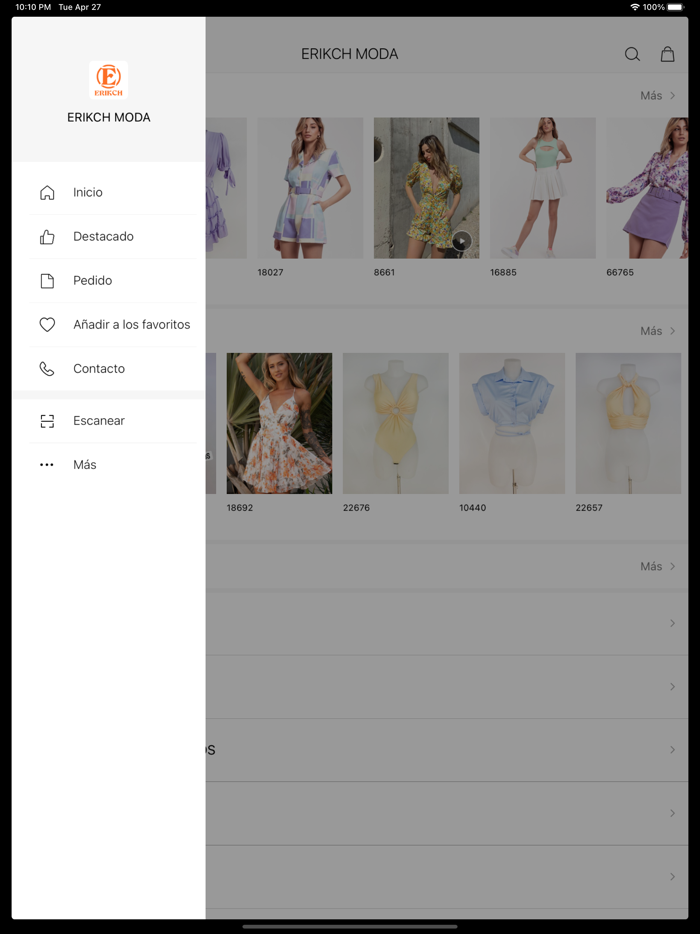Open yellow halter top thumbnail 22657
The height and width of the screenshot is (934, 700).
coord(628,423)
